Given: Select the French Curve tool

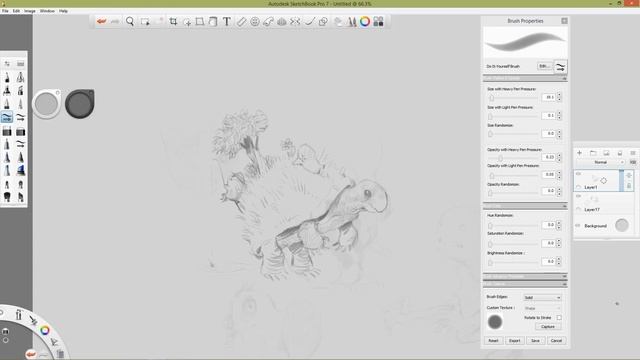Looking at the screenshot, I should click(268, 22).
